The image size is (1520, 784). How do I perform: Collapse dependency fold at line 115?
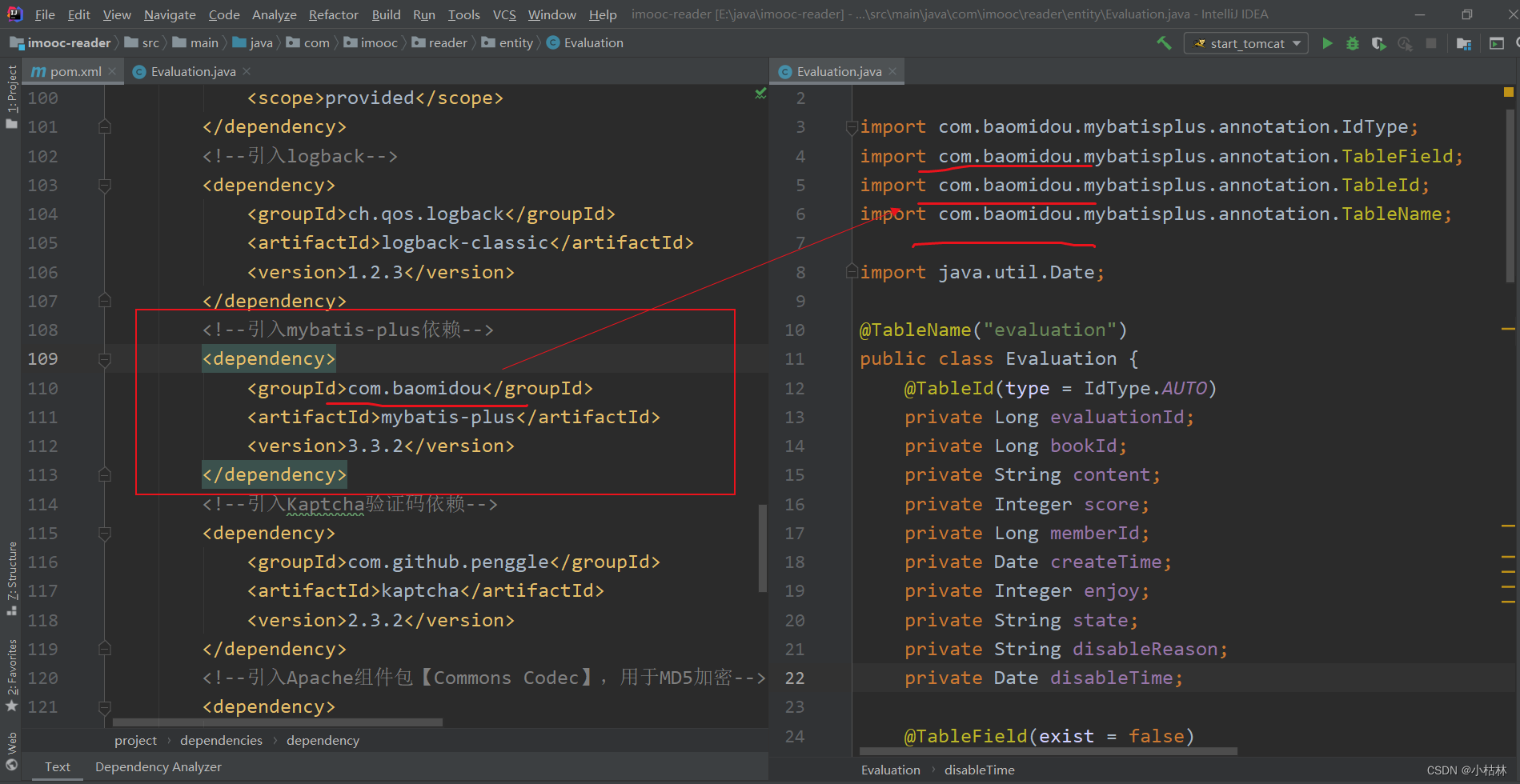coord(105,534)
